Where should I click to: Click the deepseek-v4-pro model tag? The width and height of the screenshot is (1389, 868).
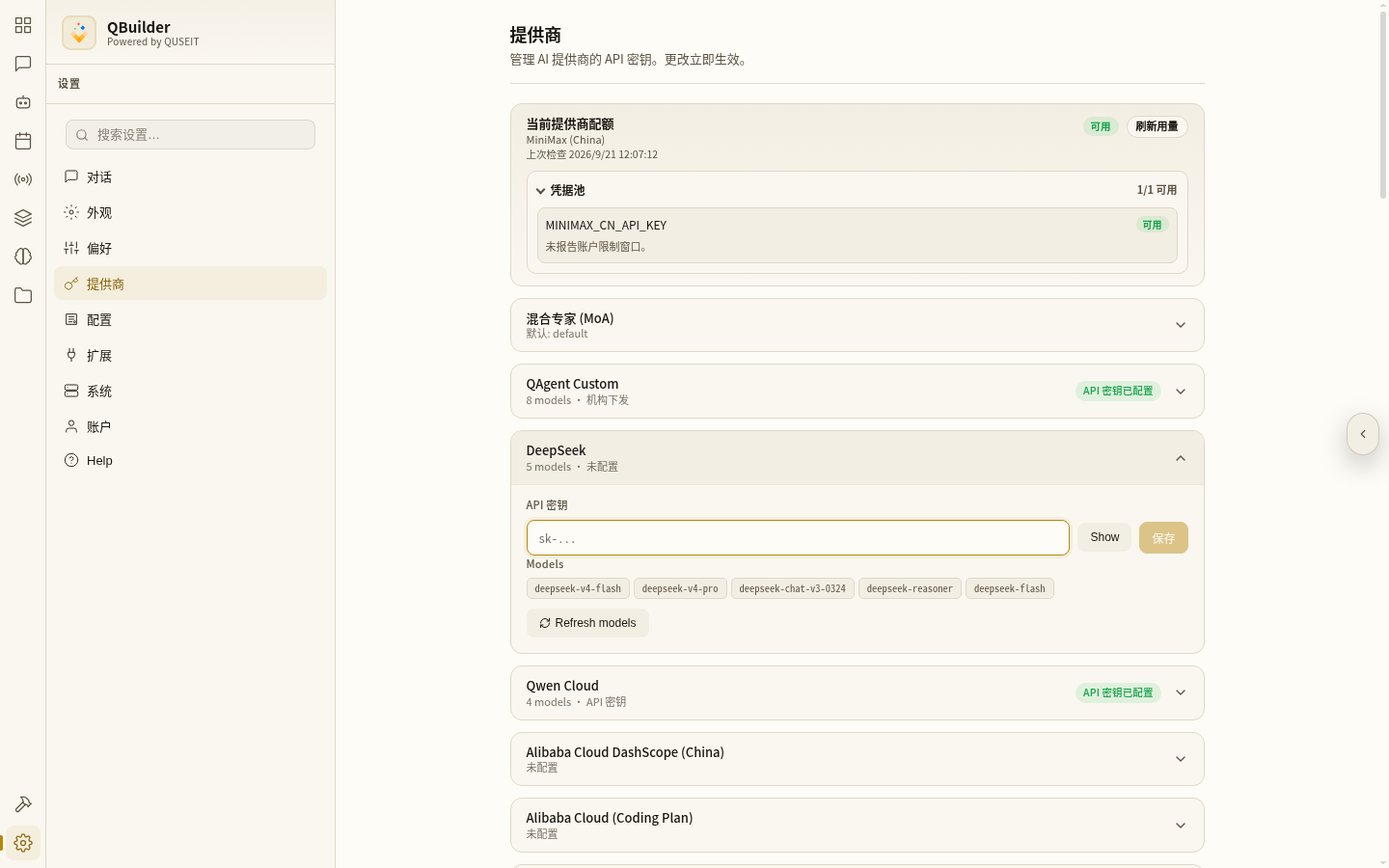click(680, 588)
